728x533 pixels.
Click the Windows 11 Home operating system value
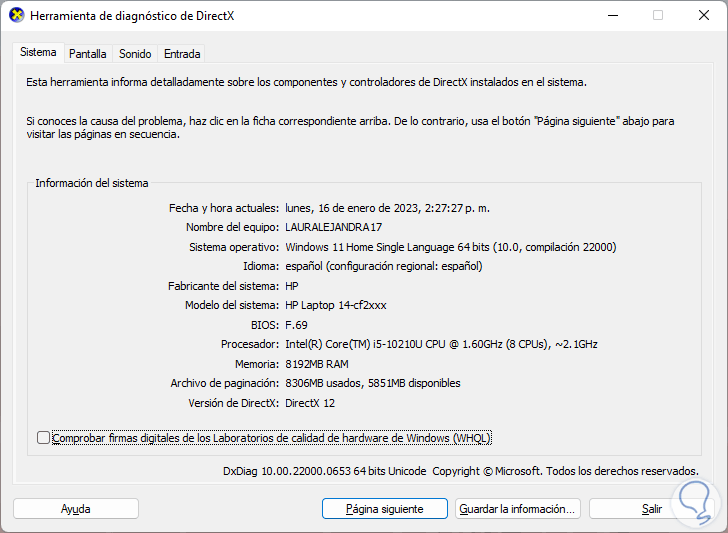click(x=450, y=247)
